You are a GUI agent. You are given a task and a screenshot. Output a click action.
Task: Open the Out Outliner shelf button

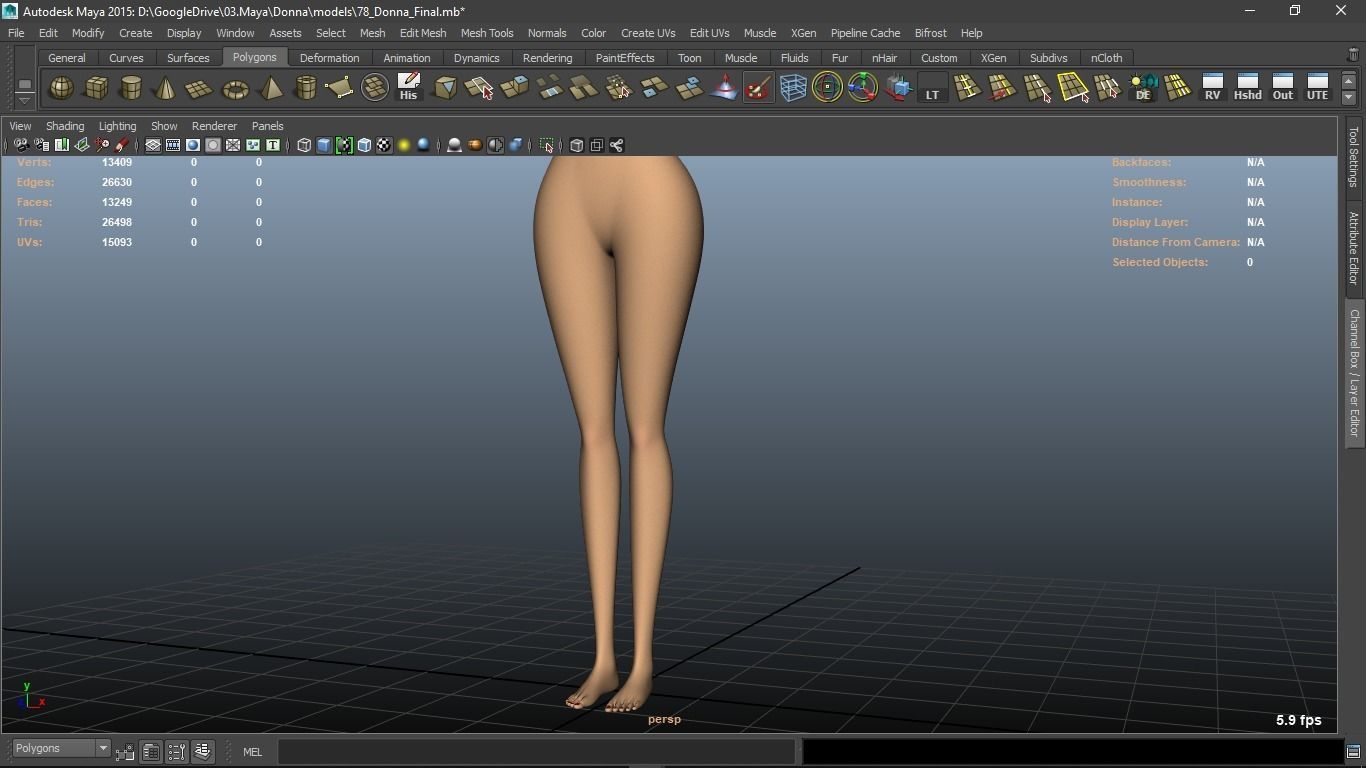click(x=1282, y=88)
